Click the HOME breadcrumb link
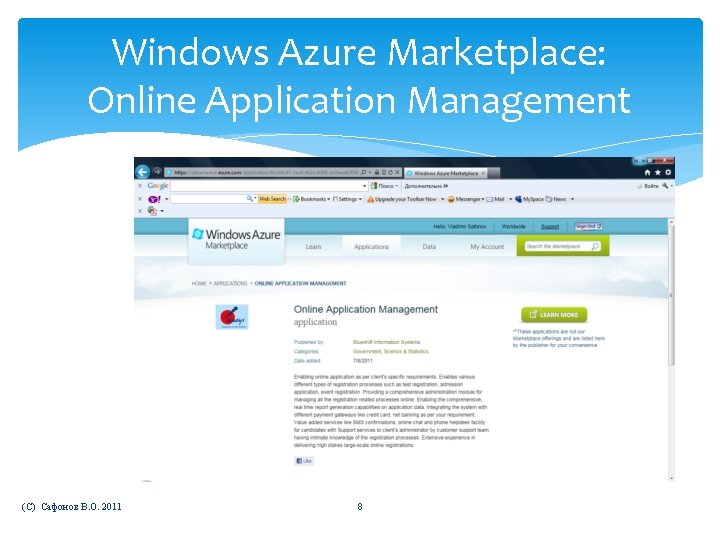The image size is (720, 540). [x=199, y=283]
